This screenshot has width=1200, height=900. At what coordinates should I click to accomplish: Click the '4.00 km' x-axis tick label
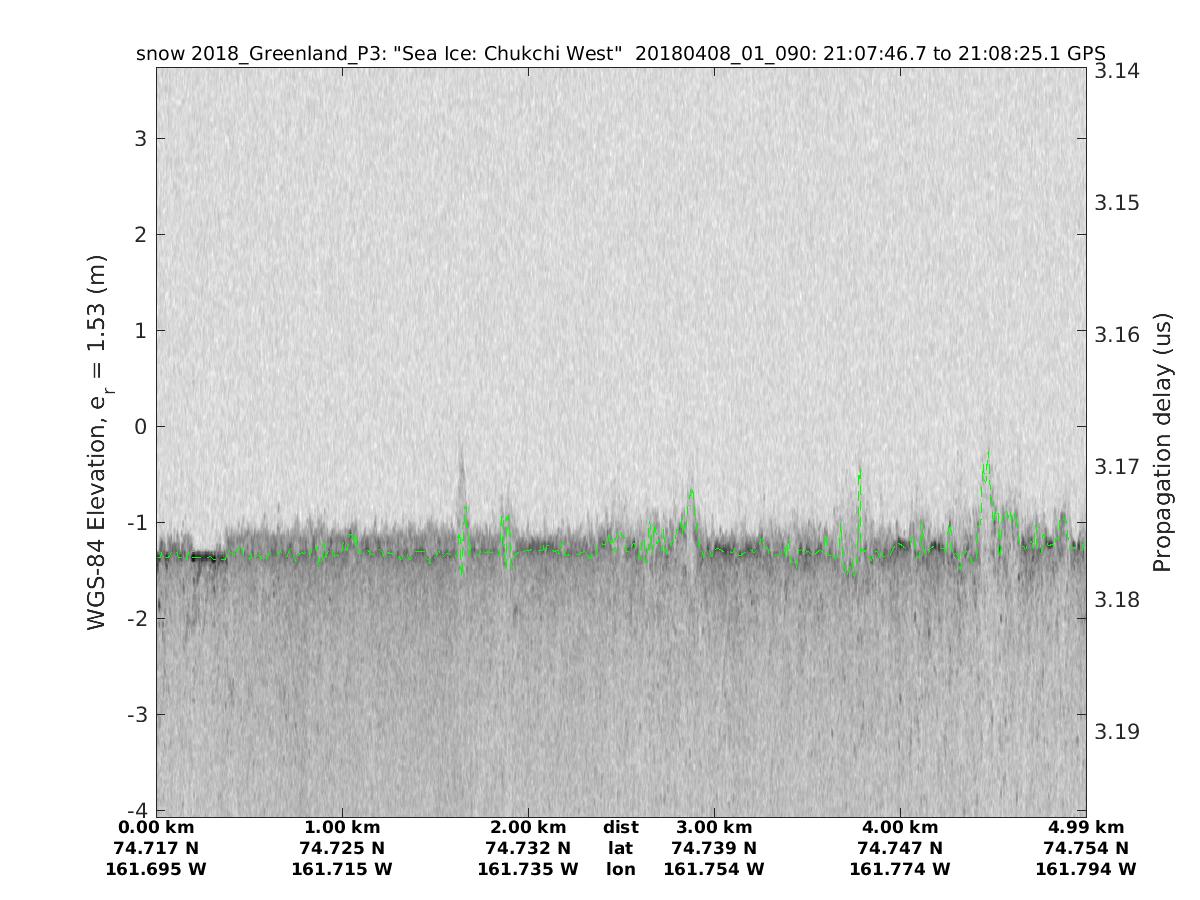[x=899, y=827]
